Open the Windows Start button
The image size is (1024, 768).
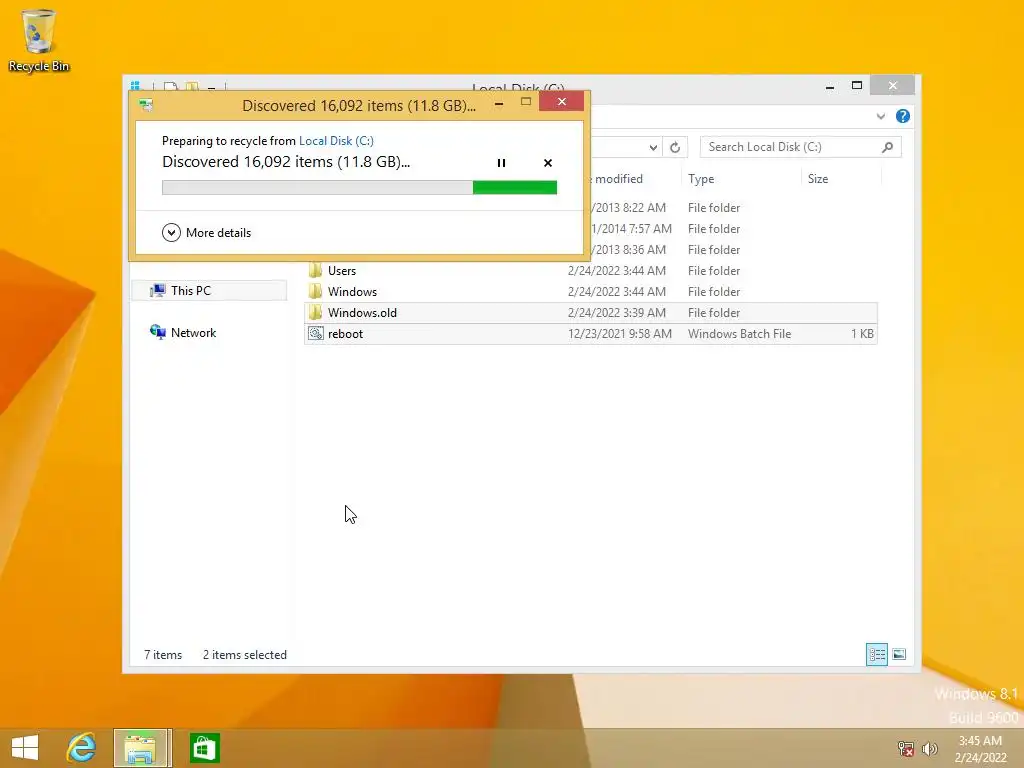pos(25,748)
